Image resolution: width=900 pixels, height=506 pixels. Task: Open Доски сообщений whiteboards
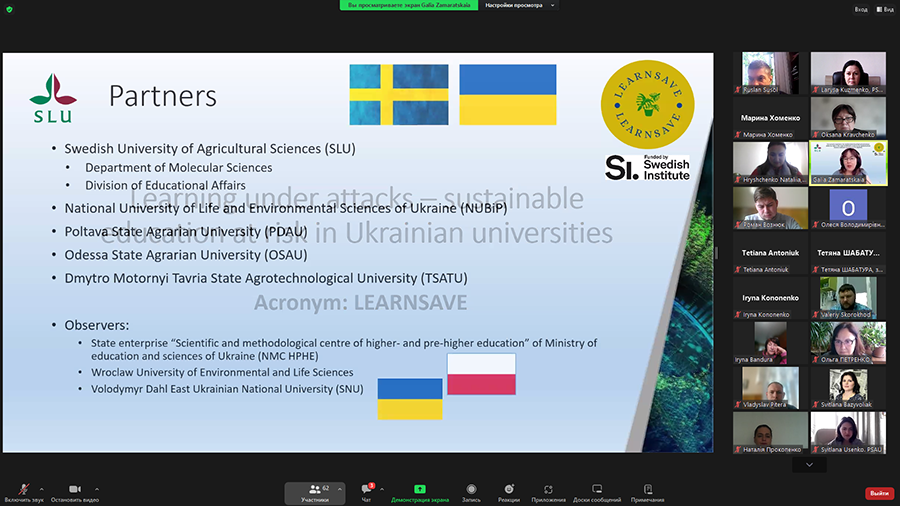597,493
